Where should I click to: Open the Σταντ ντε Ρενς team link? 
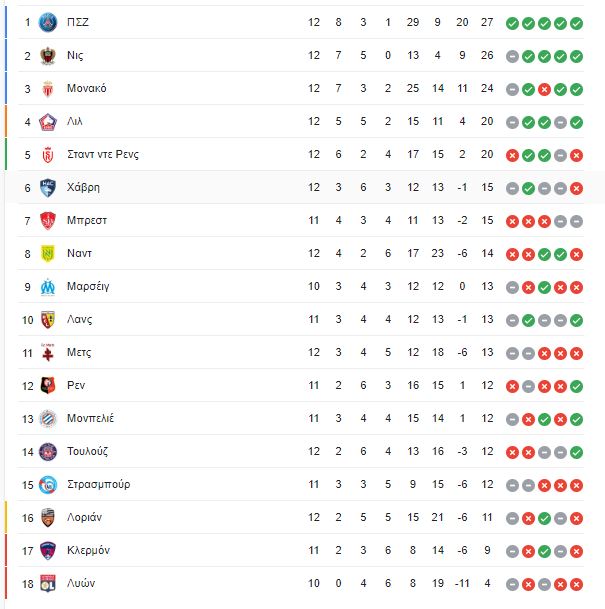pos(103,155)
